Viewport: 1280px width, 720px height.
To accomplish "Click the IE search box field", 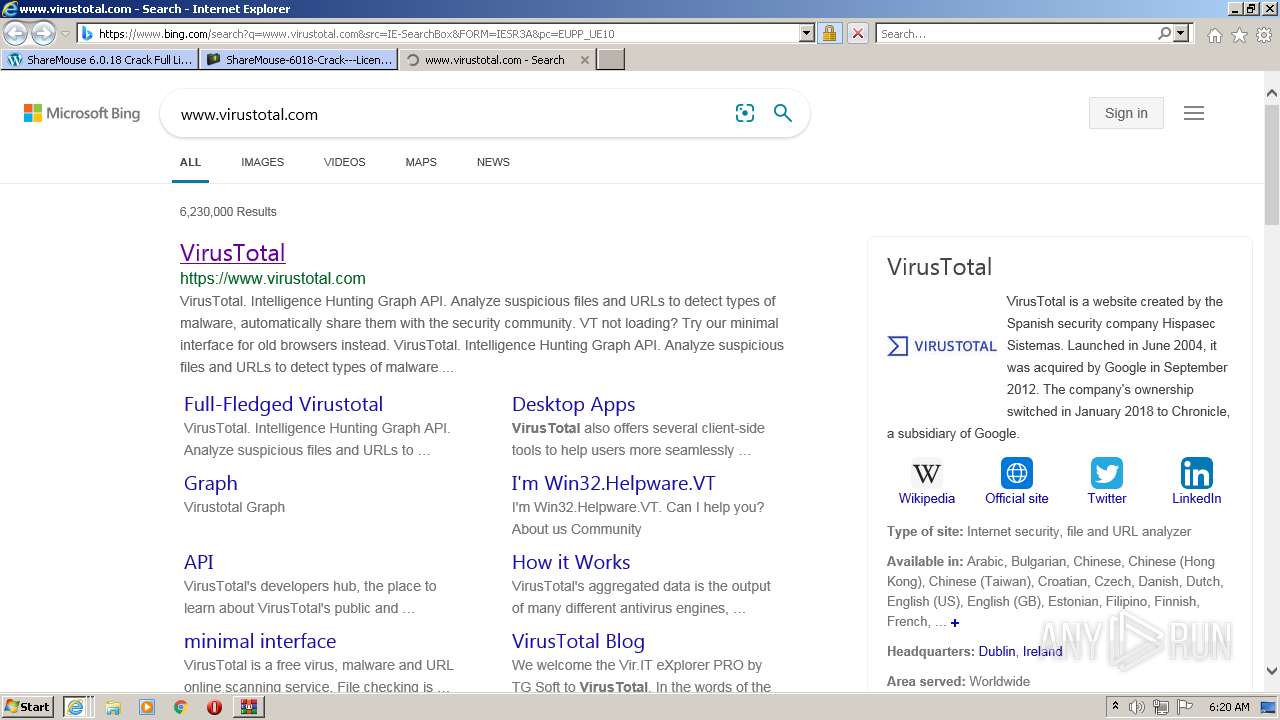I will [1016, 33].
